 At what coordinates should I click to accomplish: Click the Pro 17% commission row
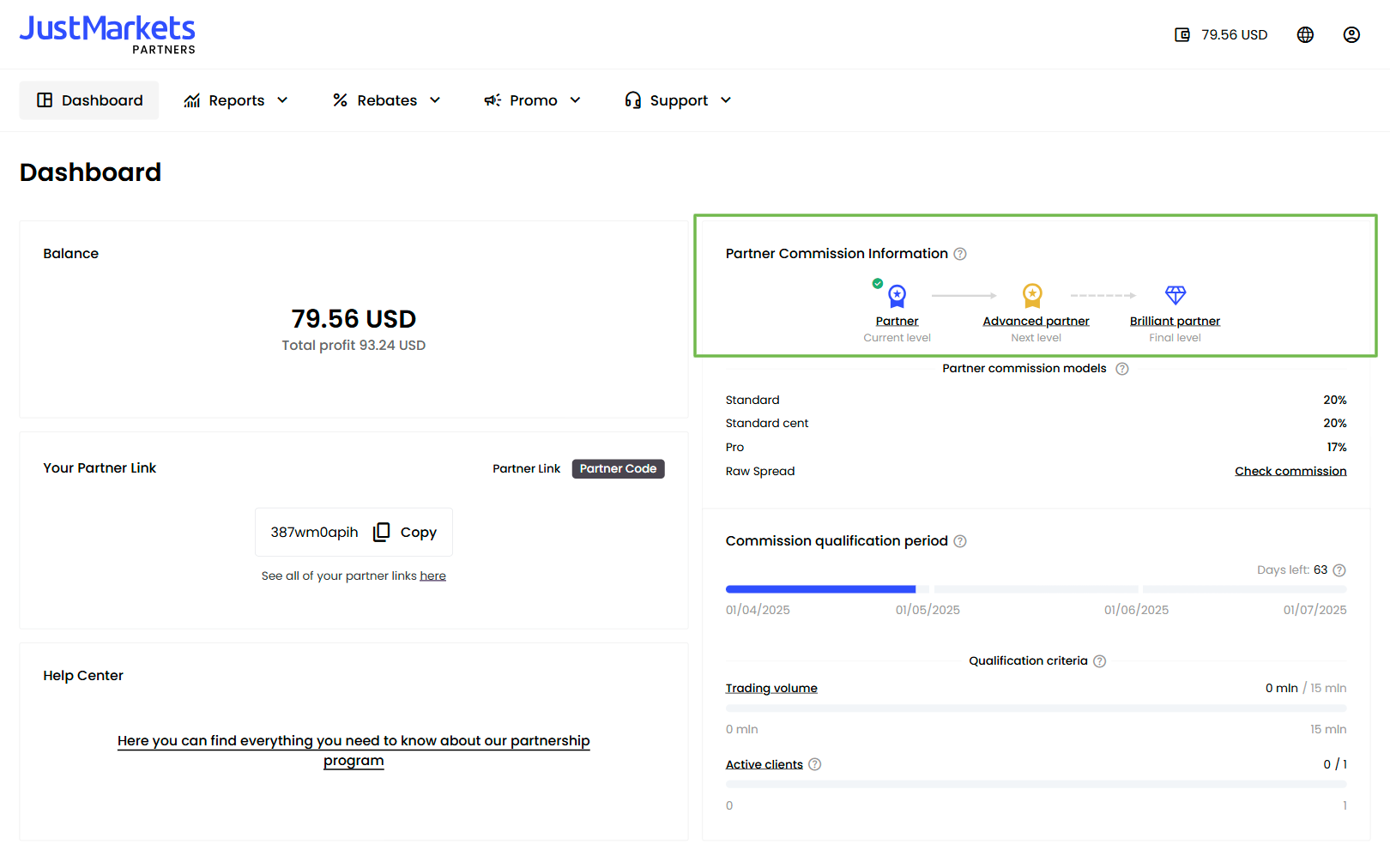(1036, 447)
